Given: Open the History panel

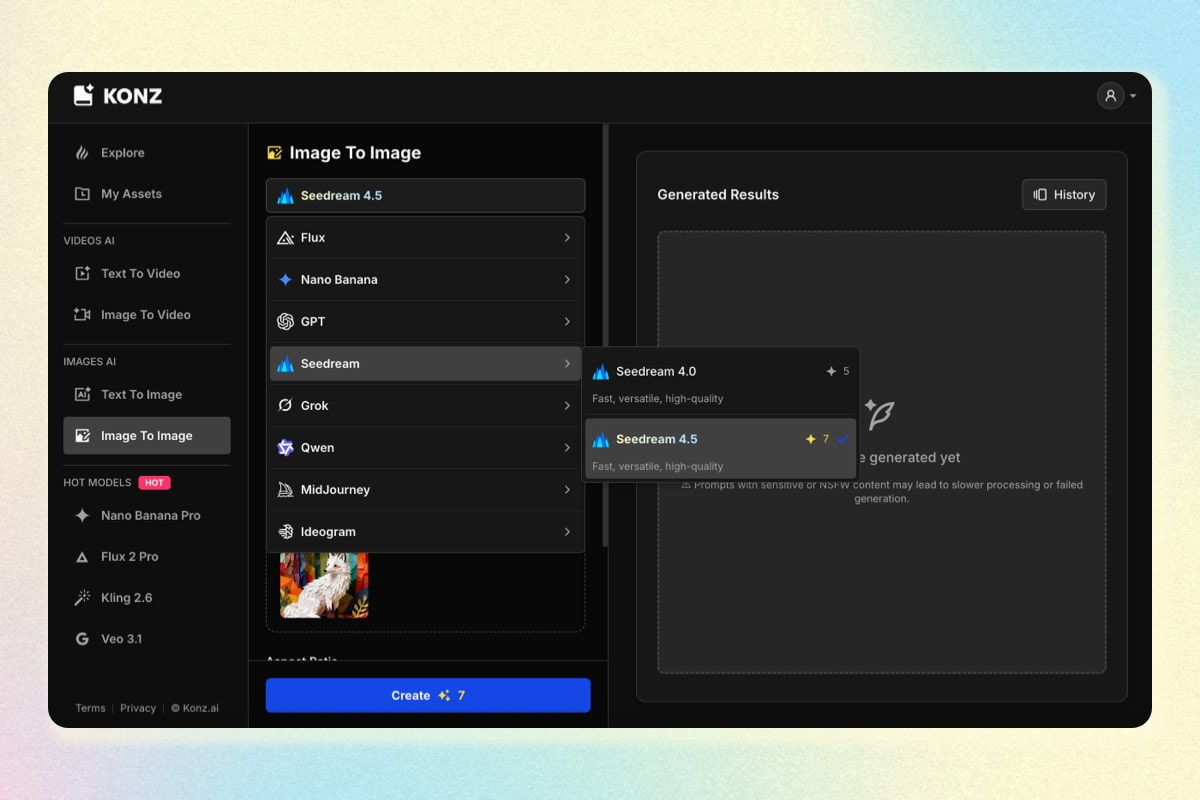Looking at the screenshot, I should pos(1064,195).
